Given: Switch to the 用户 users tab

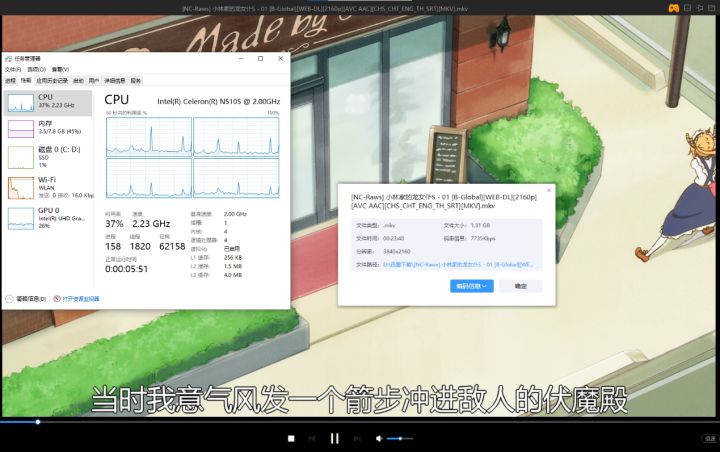Looking at the screenshot, I should click(94, 81).
